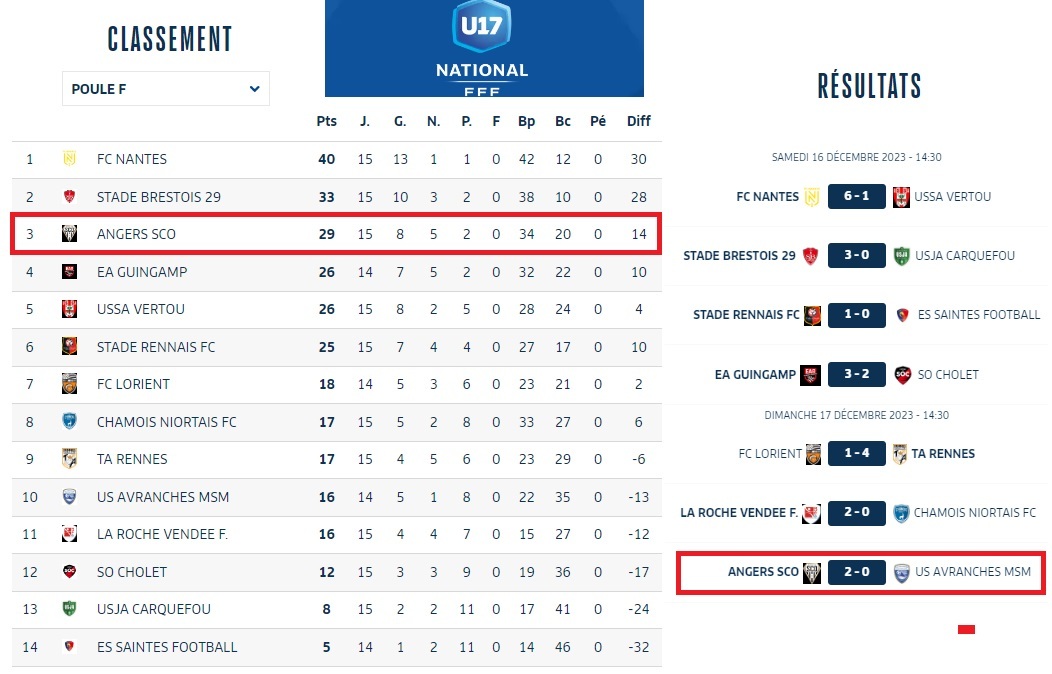Image resolution: width=1052 pixels, height=674 pixels.
Task: Click the TA Rennes crest in results
Action: point(900,453)
